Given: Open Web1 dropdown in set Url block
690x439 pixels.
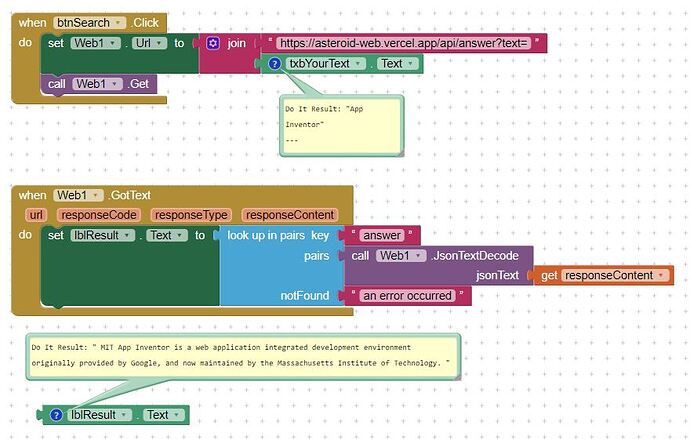Looking at the screenshot, I should point(95,43).
